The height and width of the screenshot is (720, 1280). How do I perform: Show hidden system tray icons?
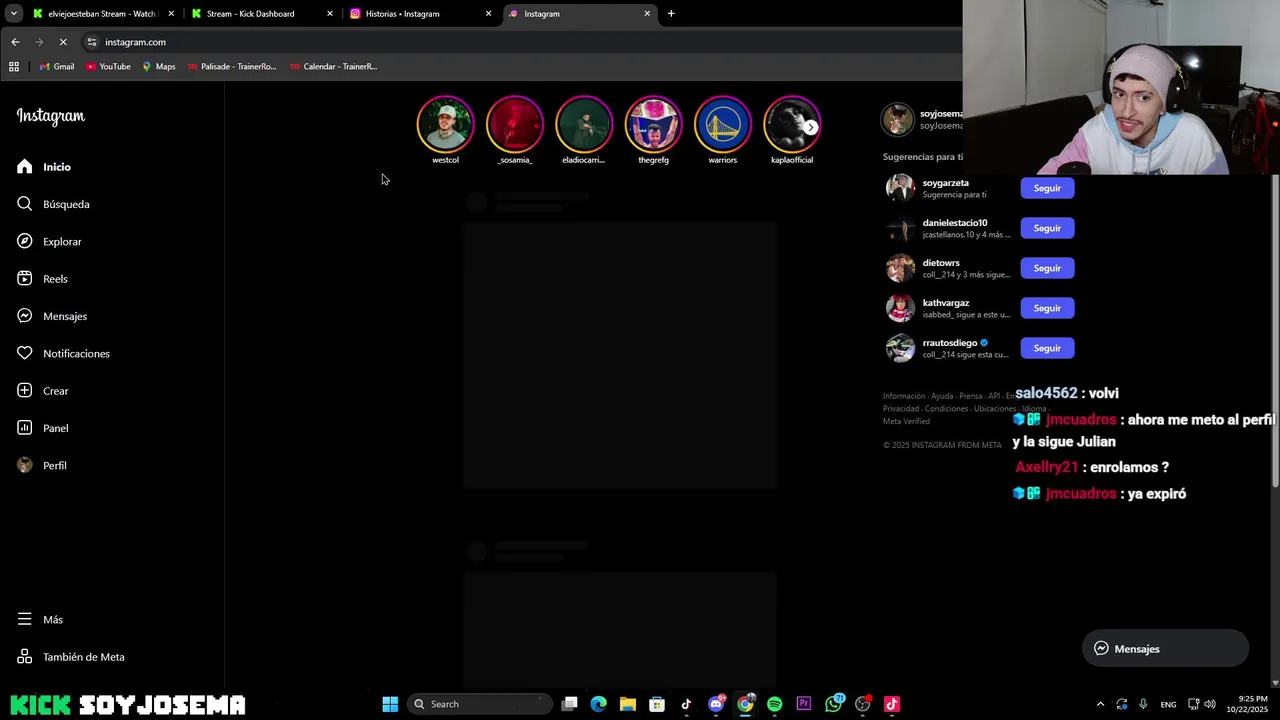click(1100, 704)
